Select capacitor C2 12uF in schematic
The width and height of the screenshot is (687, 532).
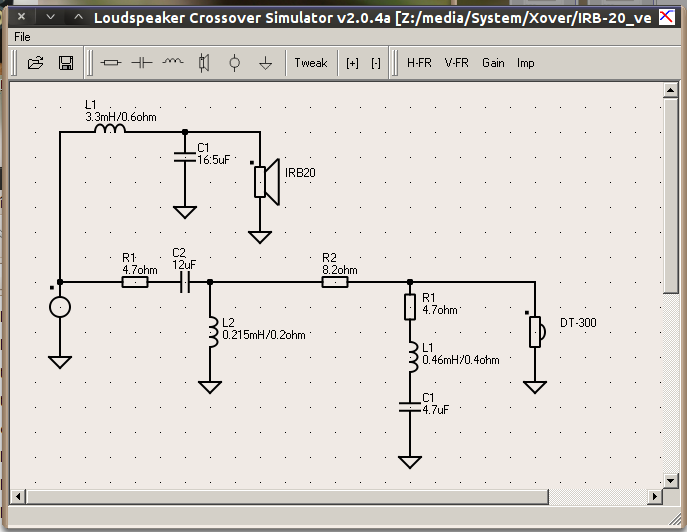click(185, 282)
